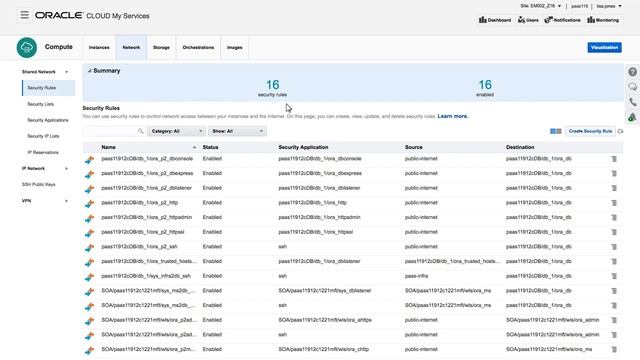This screenshot has height=360, width=640.
Task: Click the 16 security rules count
Action: (x=272, y=85)
